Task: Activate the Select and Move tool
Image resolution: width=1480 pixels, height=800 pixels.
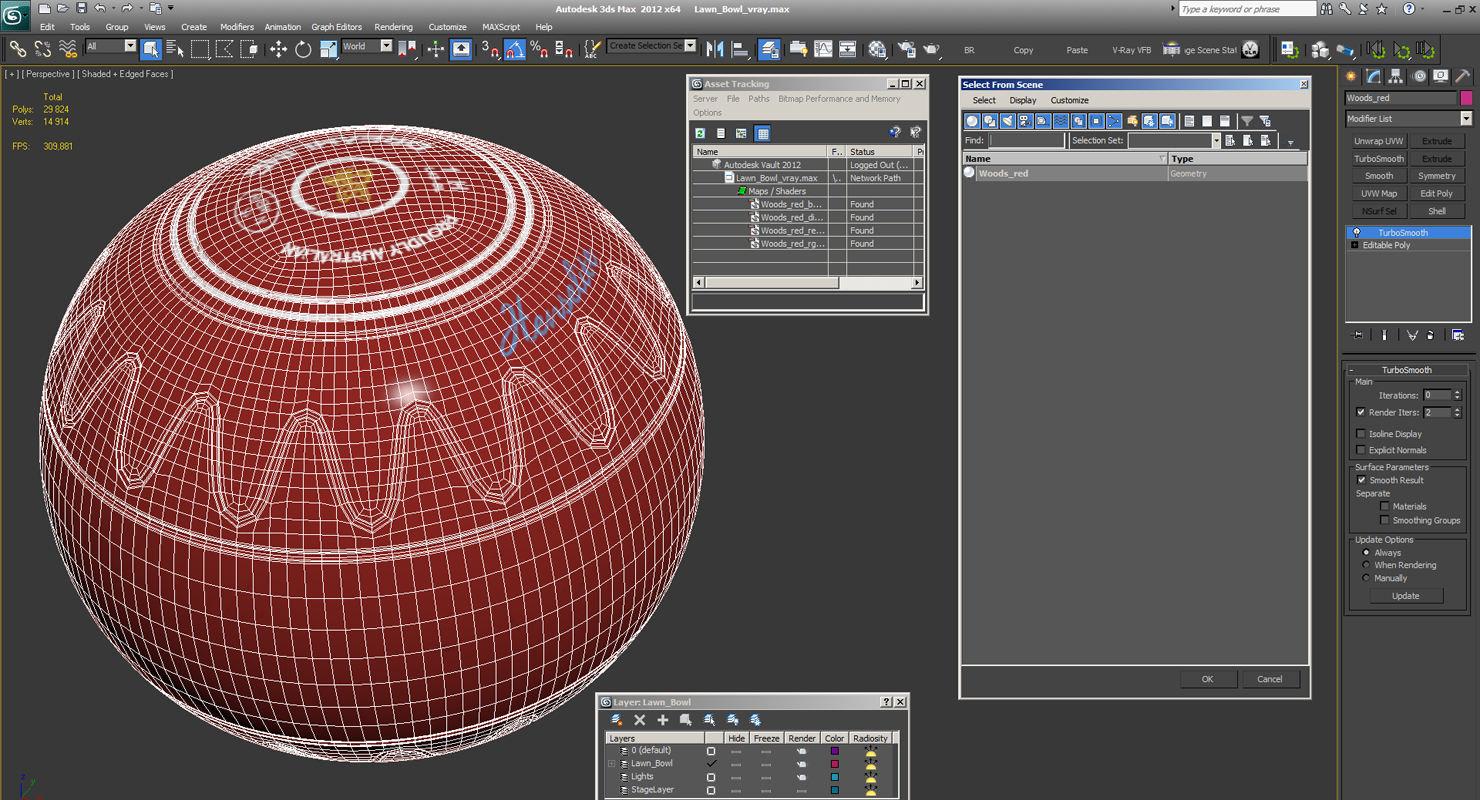Action: click(278, 49)
